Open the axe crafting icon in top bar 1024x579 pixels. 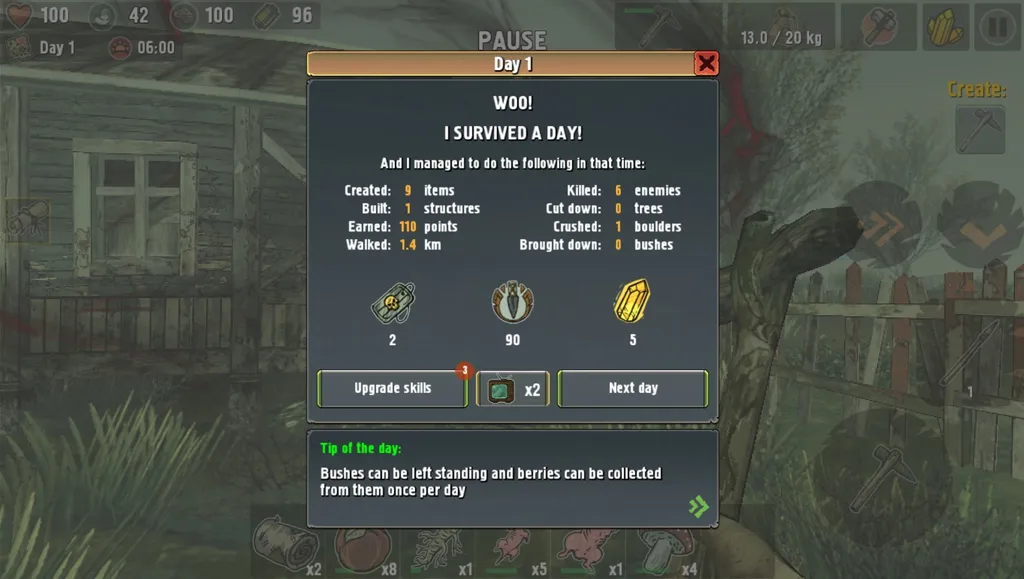(878, 27)
